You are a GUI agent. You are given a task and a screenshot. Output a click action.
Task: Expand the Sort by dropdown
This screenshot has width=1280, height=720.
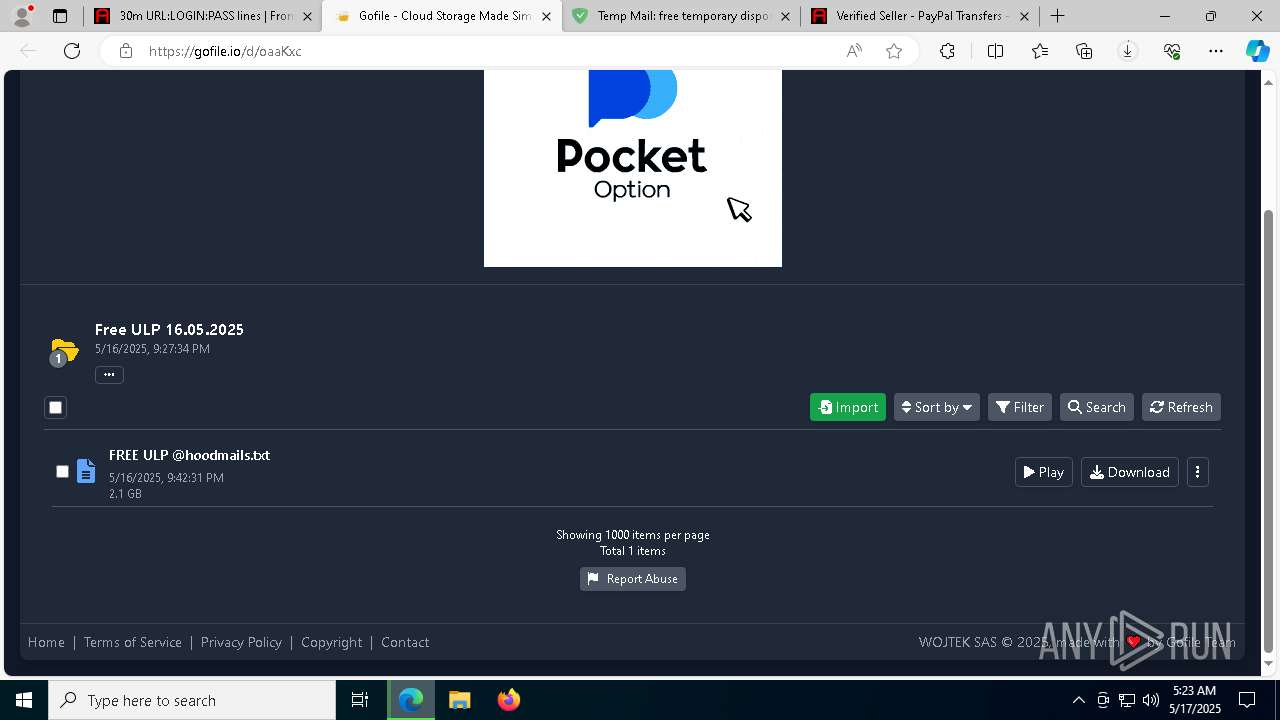tap(936, 407)
